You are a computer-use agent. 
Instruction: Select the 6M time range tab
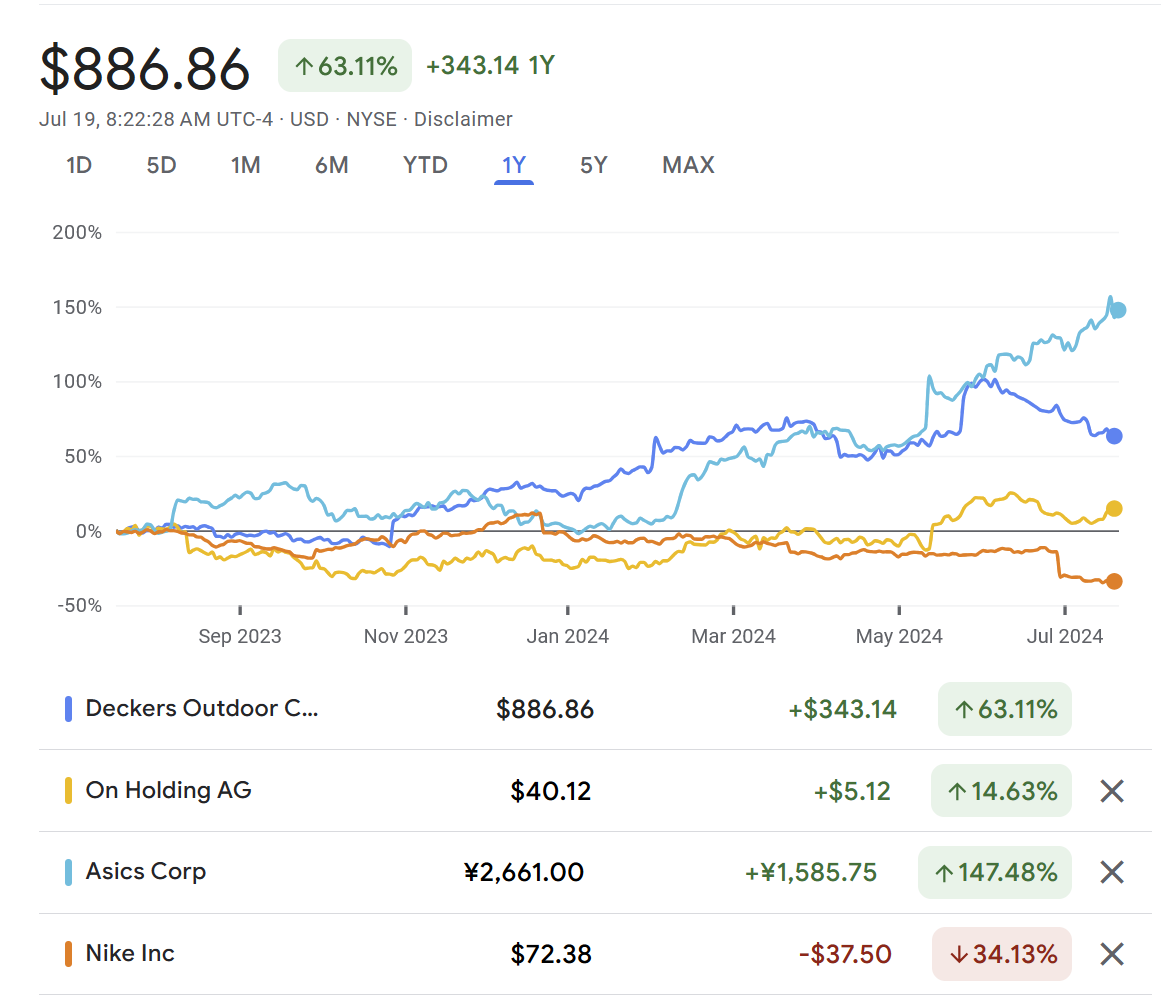(332, 165)
